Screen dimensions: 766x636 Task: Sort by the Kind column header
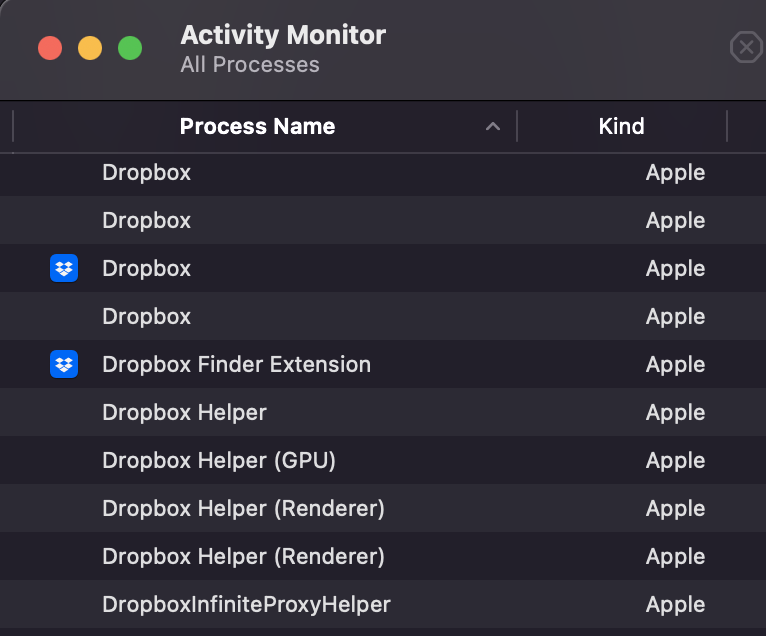point(621,127)
